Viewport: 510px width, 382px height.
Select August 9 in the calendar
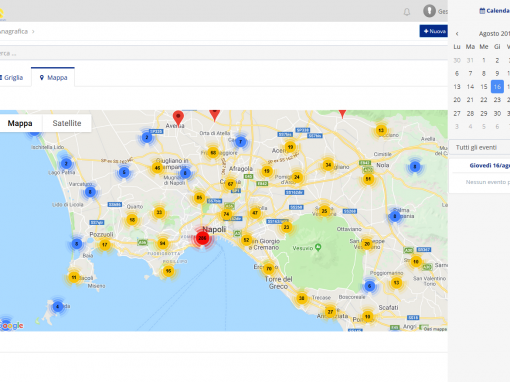point(497,73)
